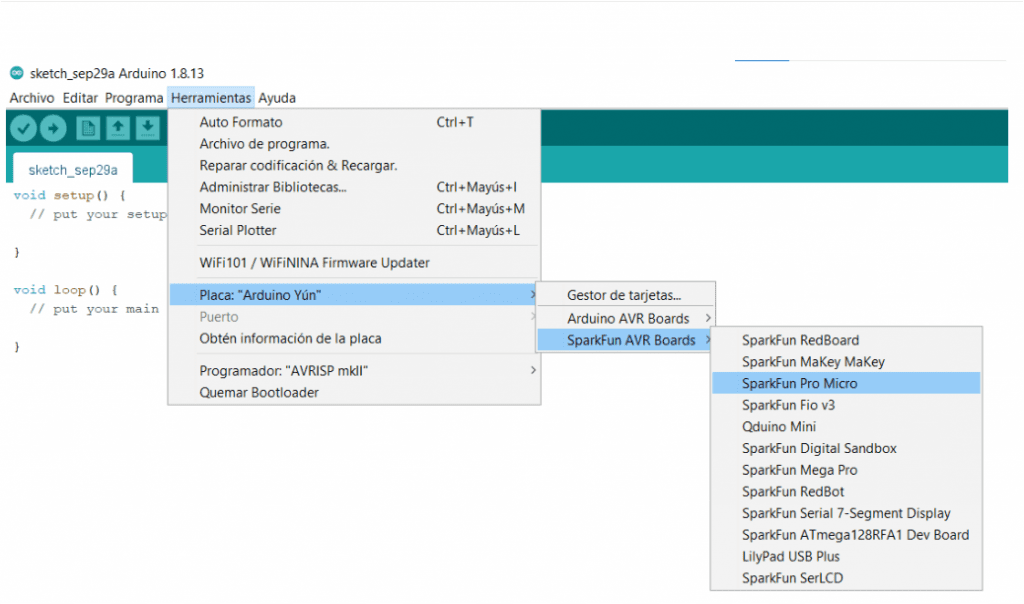The height and width of the screenshot is (604, 1024).
Task: Launch the Monitor Serie option
Action: (x=240, y=209)
